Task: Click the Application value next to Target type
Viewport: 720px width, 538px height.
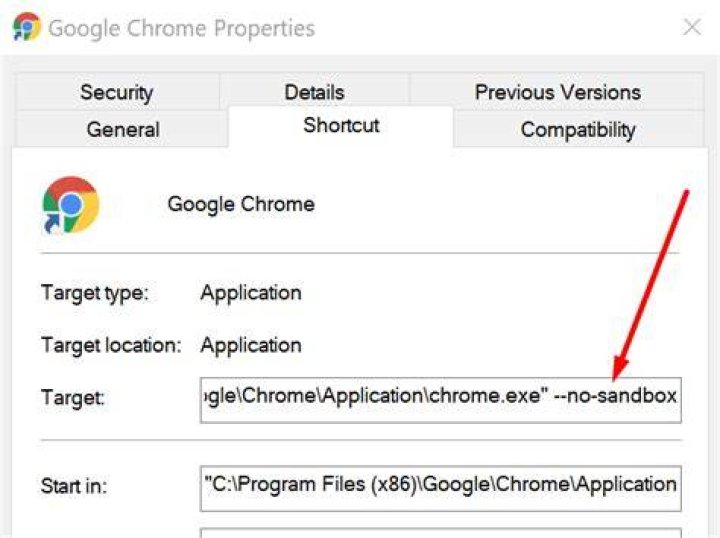Action: tap(251, 293)
